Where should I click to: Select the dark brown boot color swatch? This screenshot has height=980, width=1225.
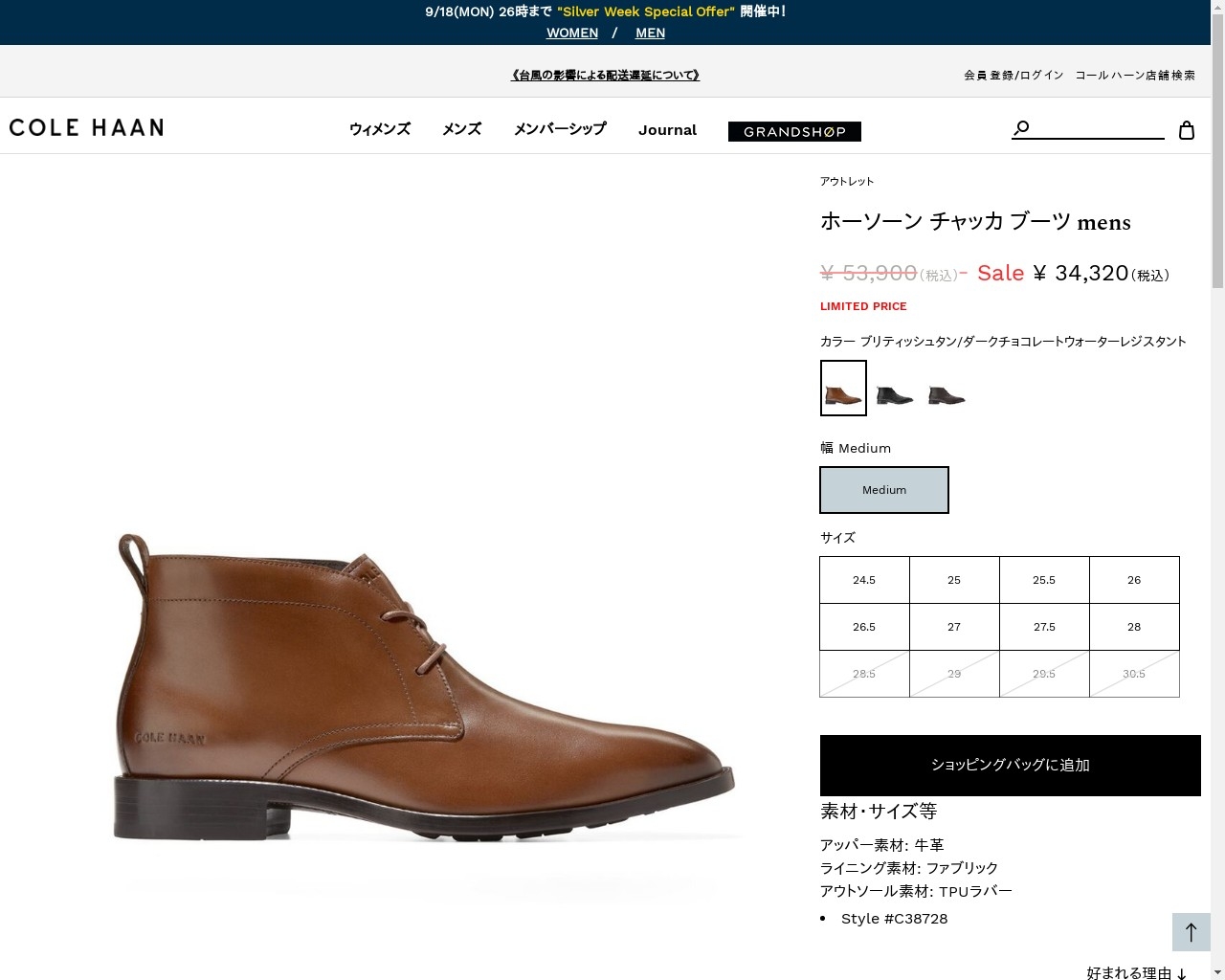(x=947, y=394)
